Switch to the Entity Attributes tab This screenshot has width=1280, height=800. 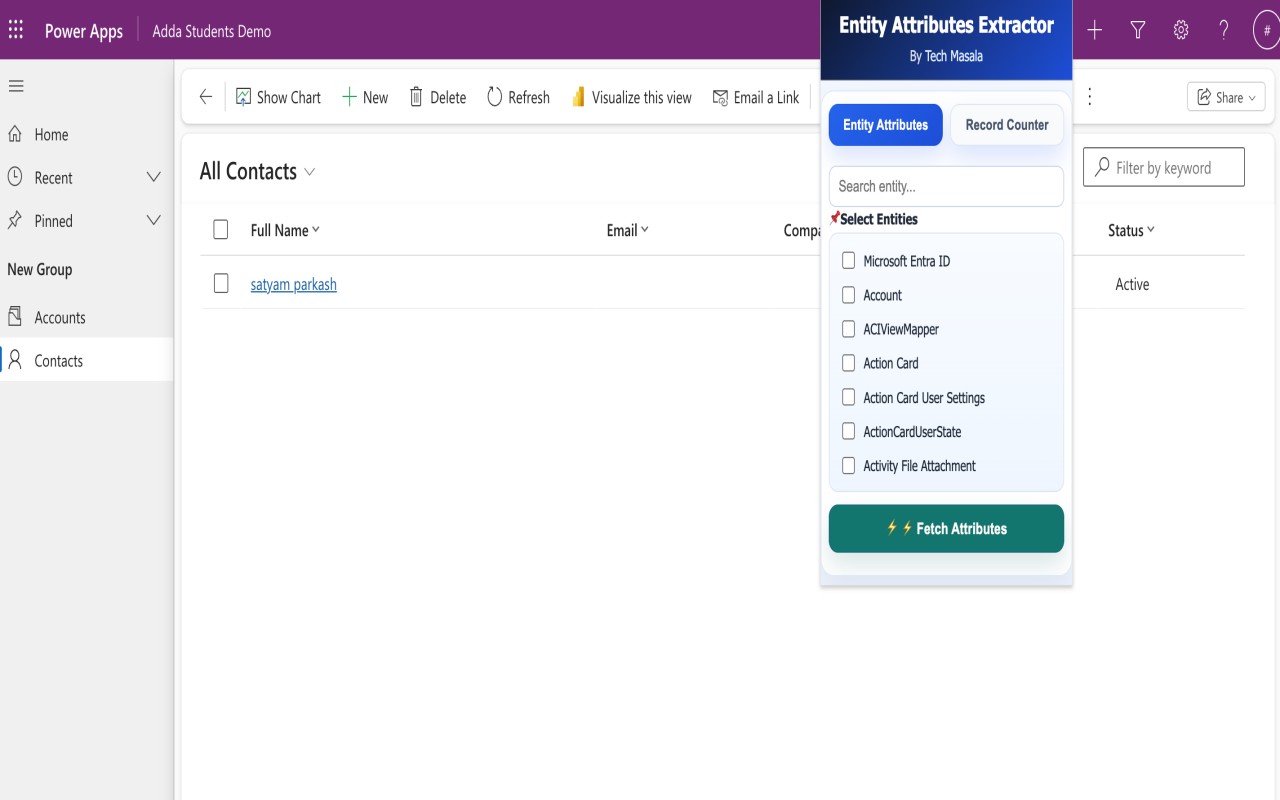coord(886,125)
